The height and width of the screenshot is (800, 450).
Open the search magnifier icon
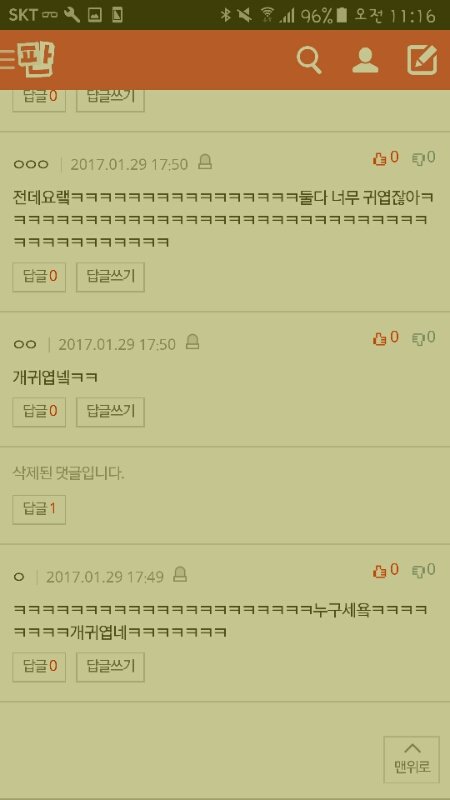309,61
